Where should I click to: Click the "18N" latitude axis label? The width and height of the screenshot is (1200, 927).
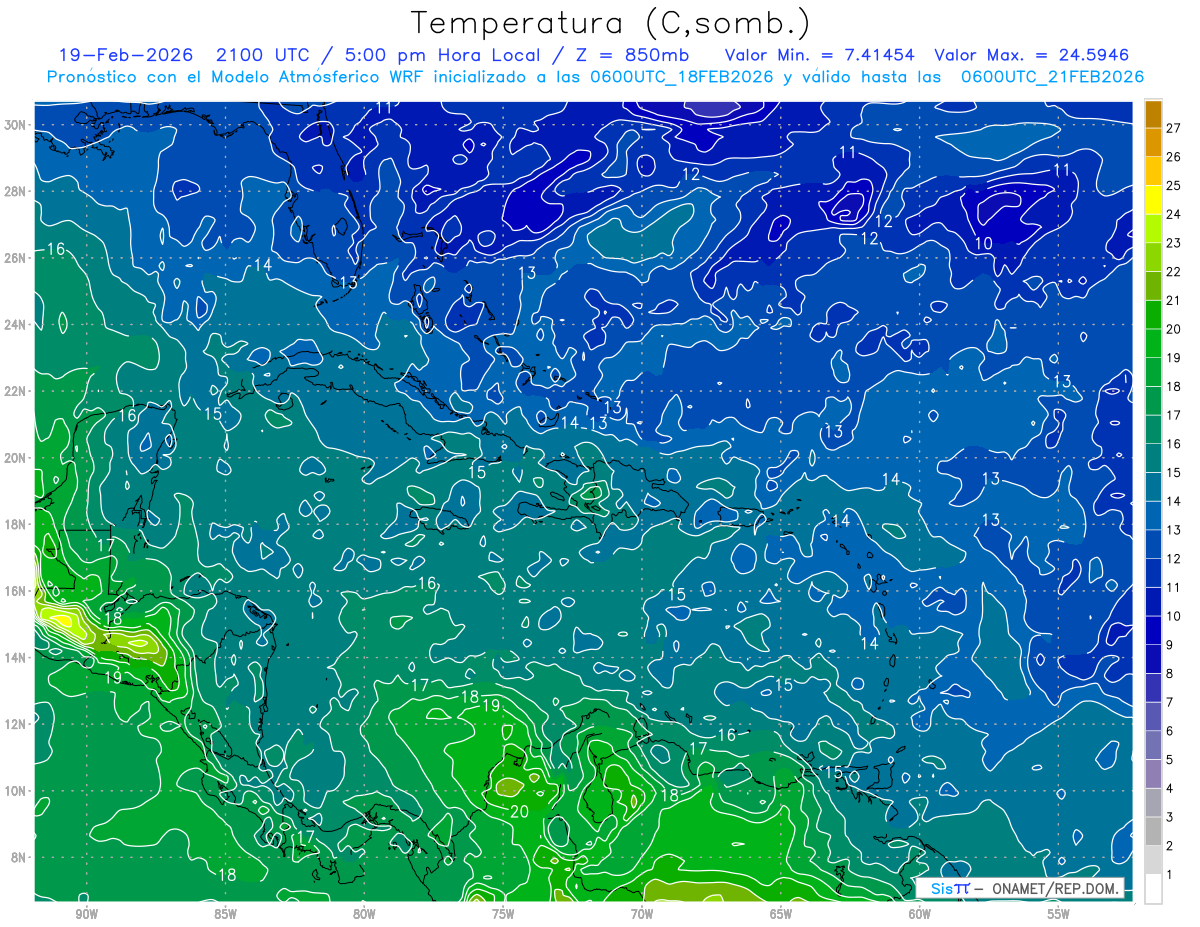tap(17, 524)
